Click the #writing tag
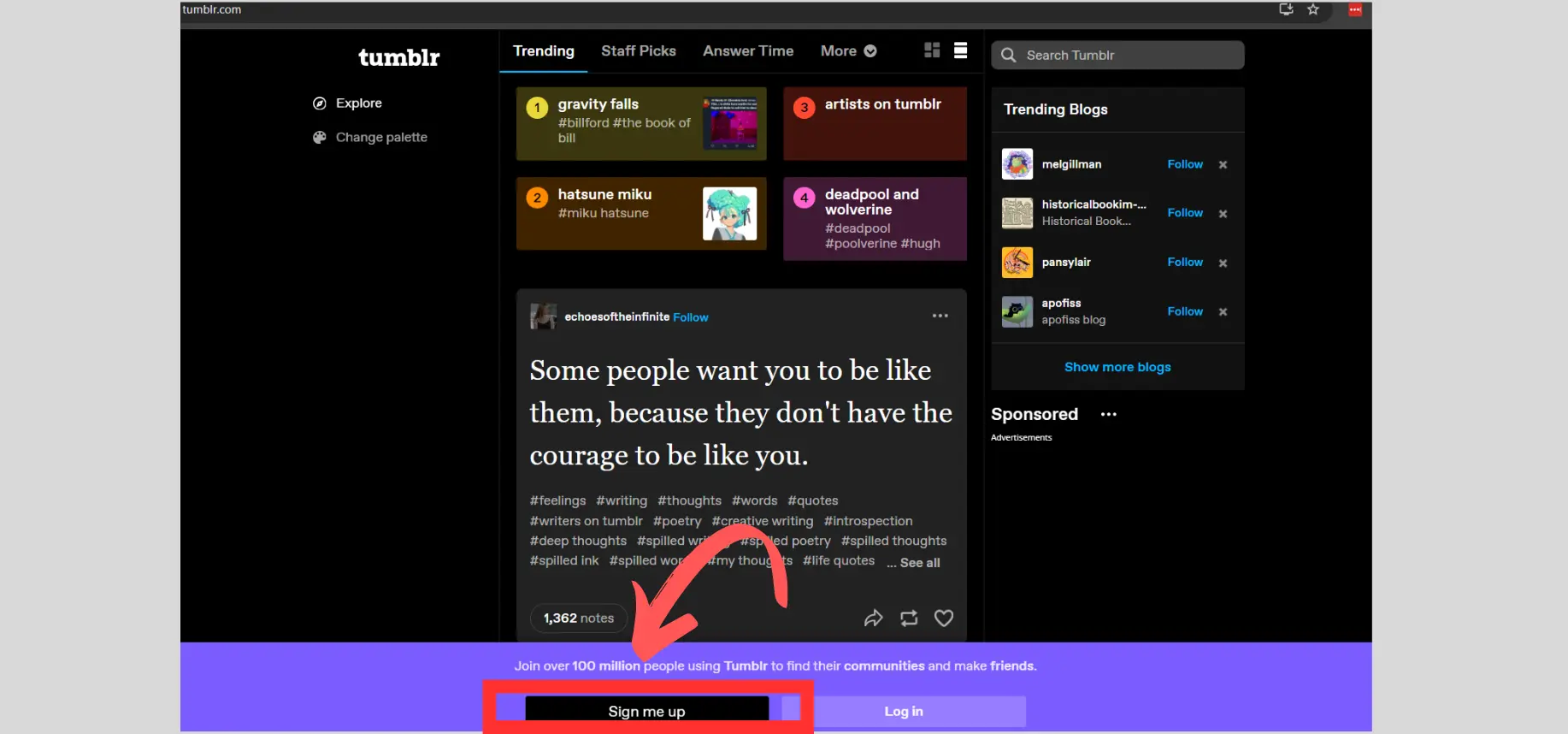The image size is (1568, 734). tap(622, 500)
